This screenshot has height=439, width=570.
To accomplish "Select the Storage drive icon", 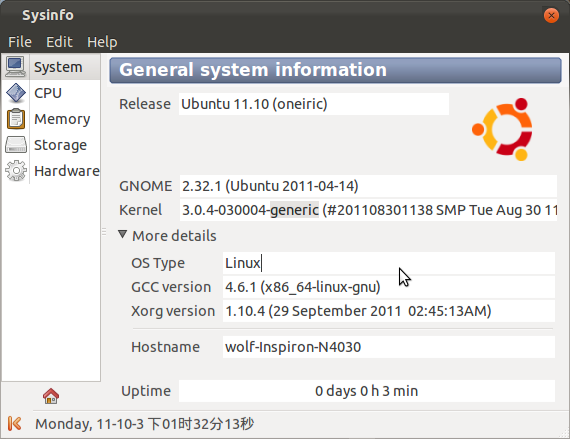I will click(x=16, y=145).
